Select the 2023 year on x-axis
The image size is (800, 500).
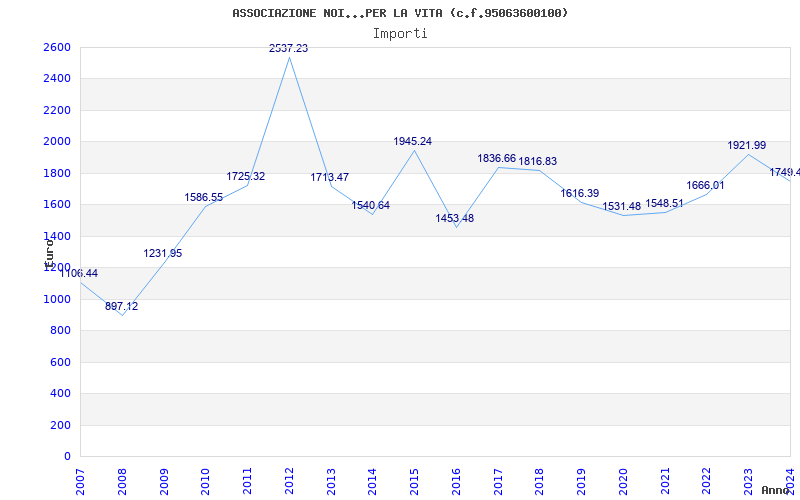coord(748,482)
